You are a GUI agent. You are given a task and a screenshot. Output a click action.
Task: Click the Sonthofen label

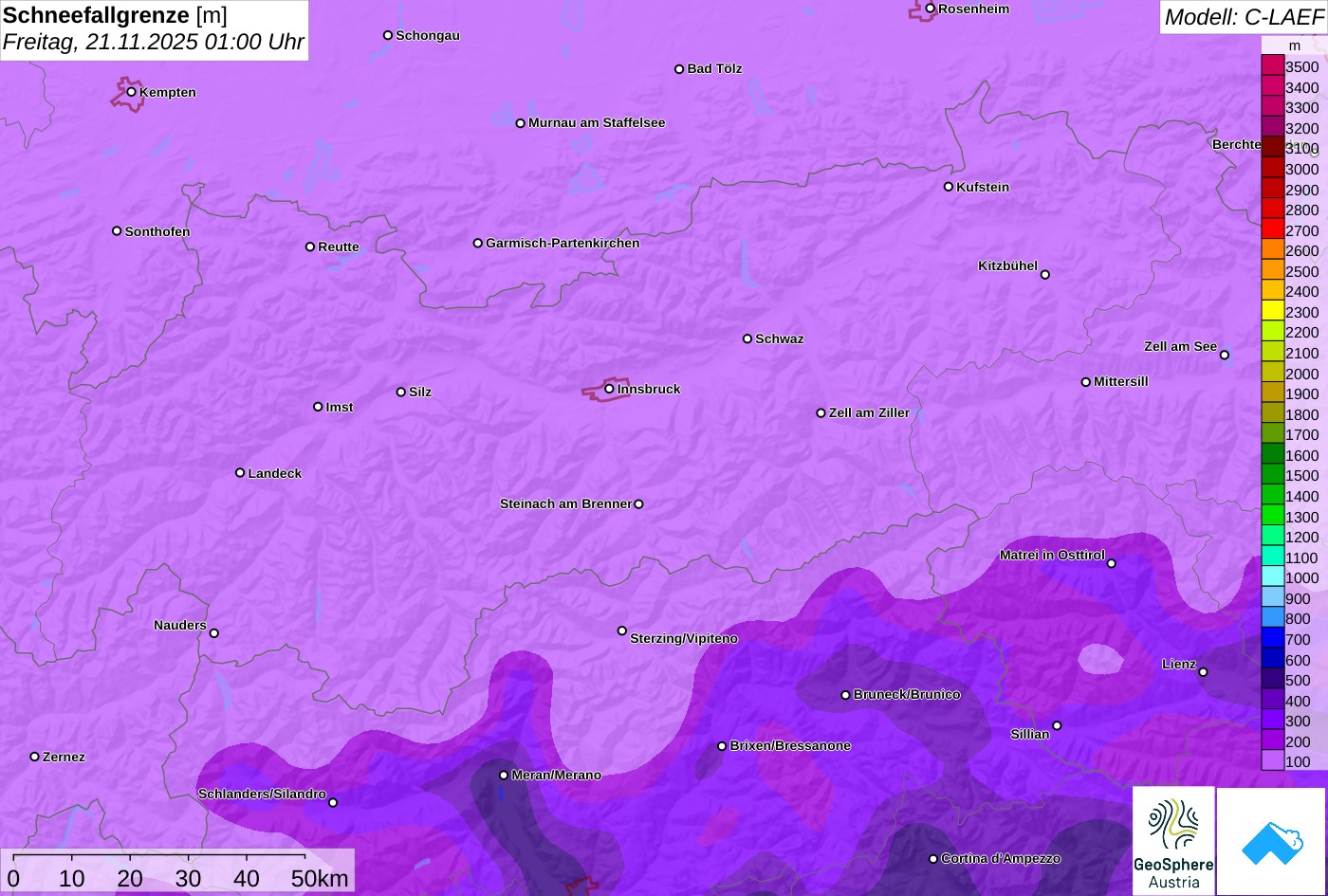pos(157,232)
